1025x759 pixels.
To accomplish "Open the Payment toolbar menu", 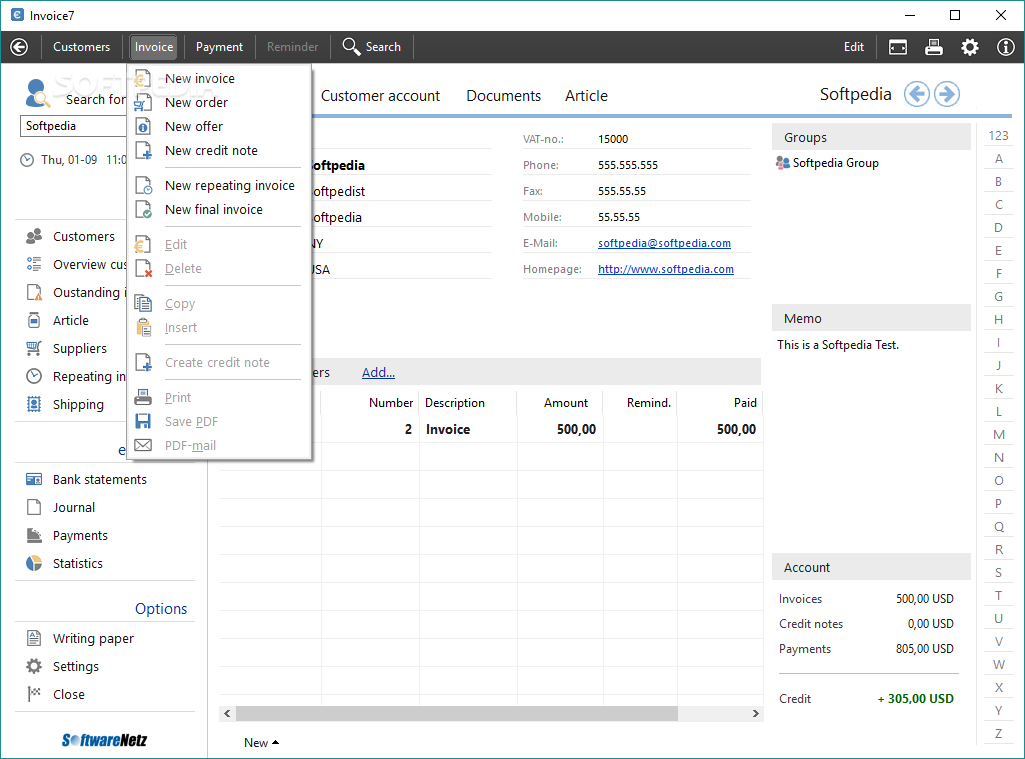I will click(219, 47).
